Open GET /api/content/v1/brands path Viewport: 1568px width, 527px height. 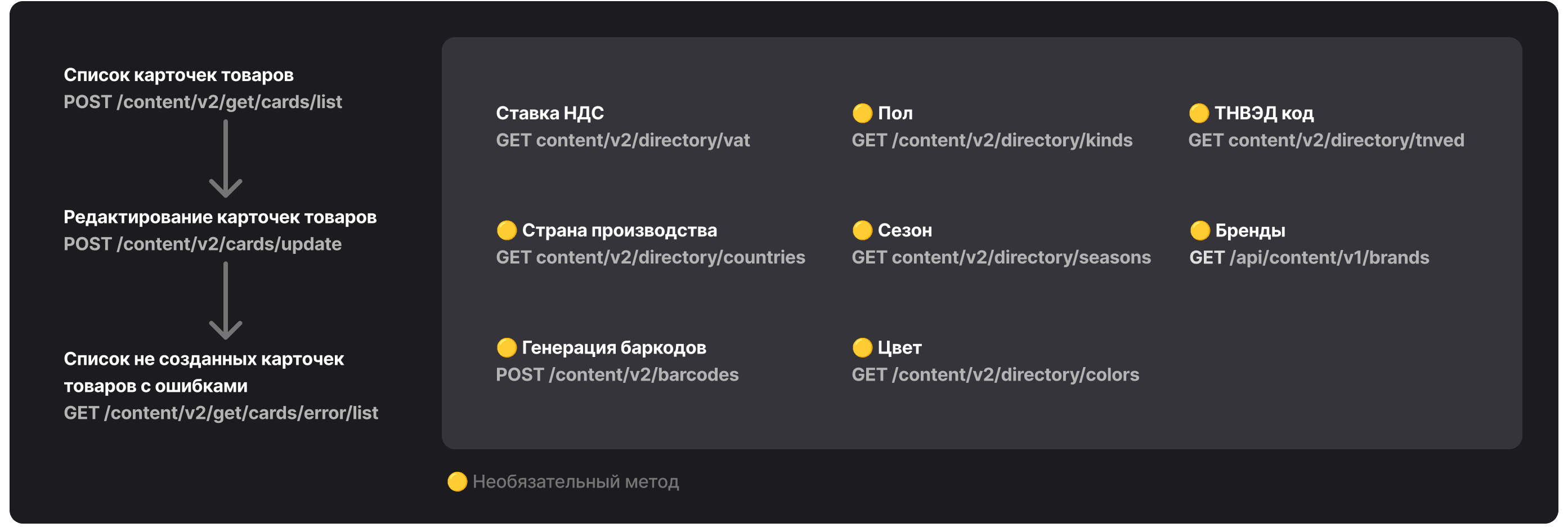1309,258
